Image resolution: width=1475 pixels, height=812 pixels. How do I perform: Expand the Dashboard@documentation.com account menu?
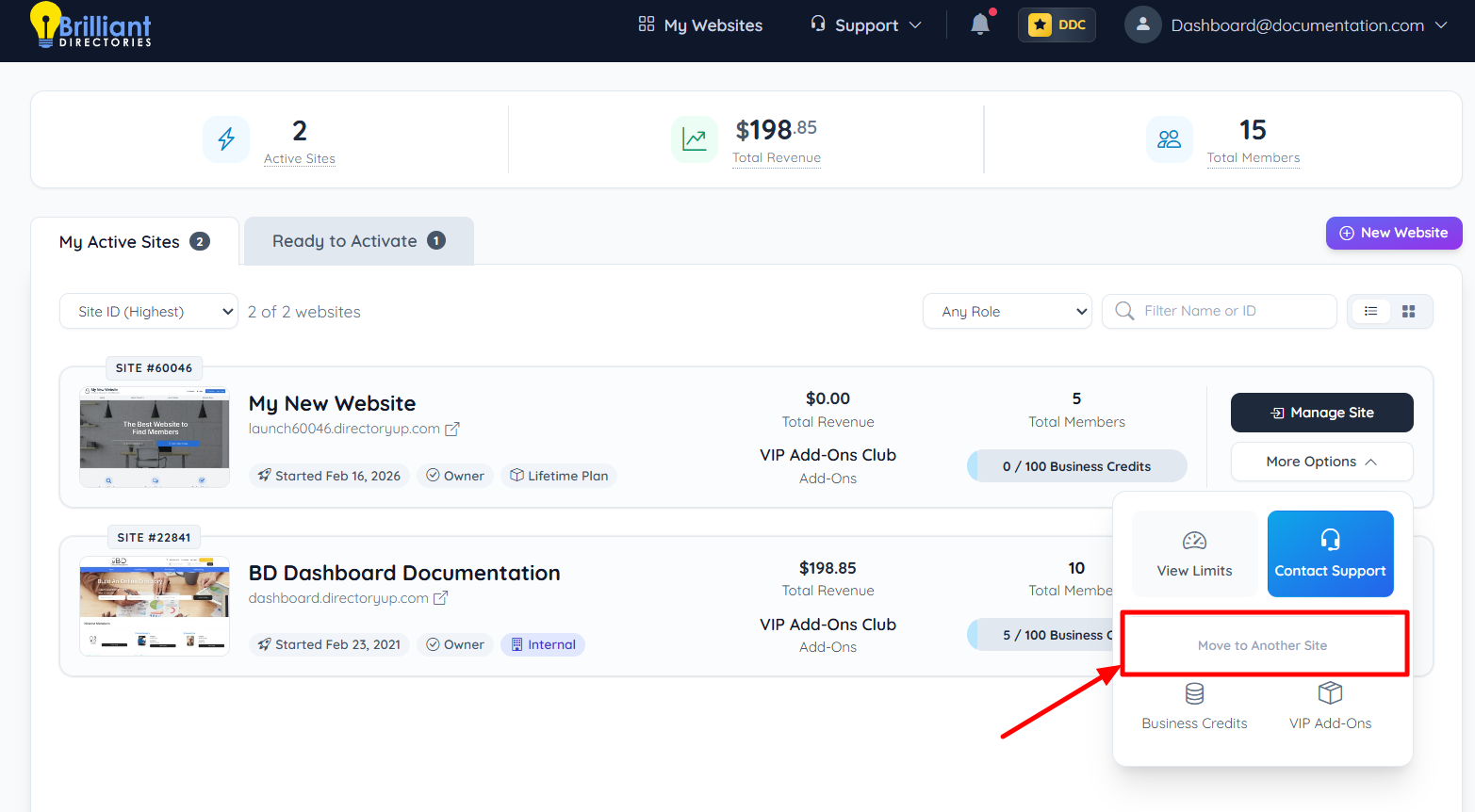point(1308,25)
